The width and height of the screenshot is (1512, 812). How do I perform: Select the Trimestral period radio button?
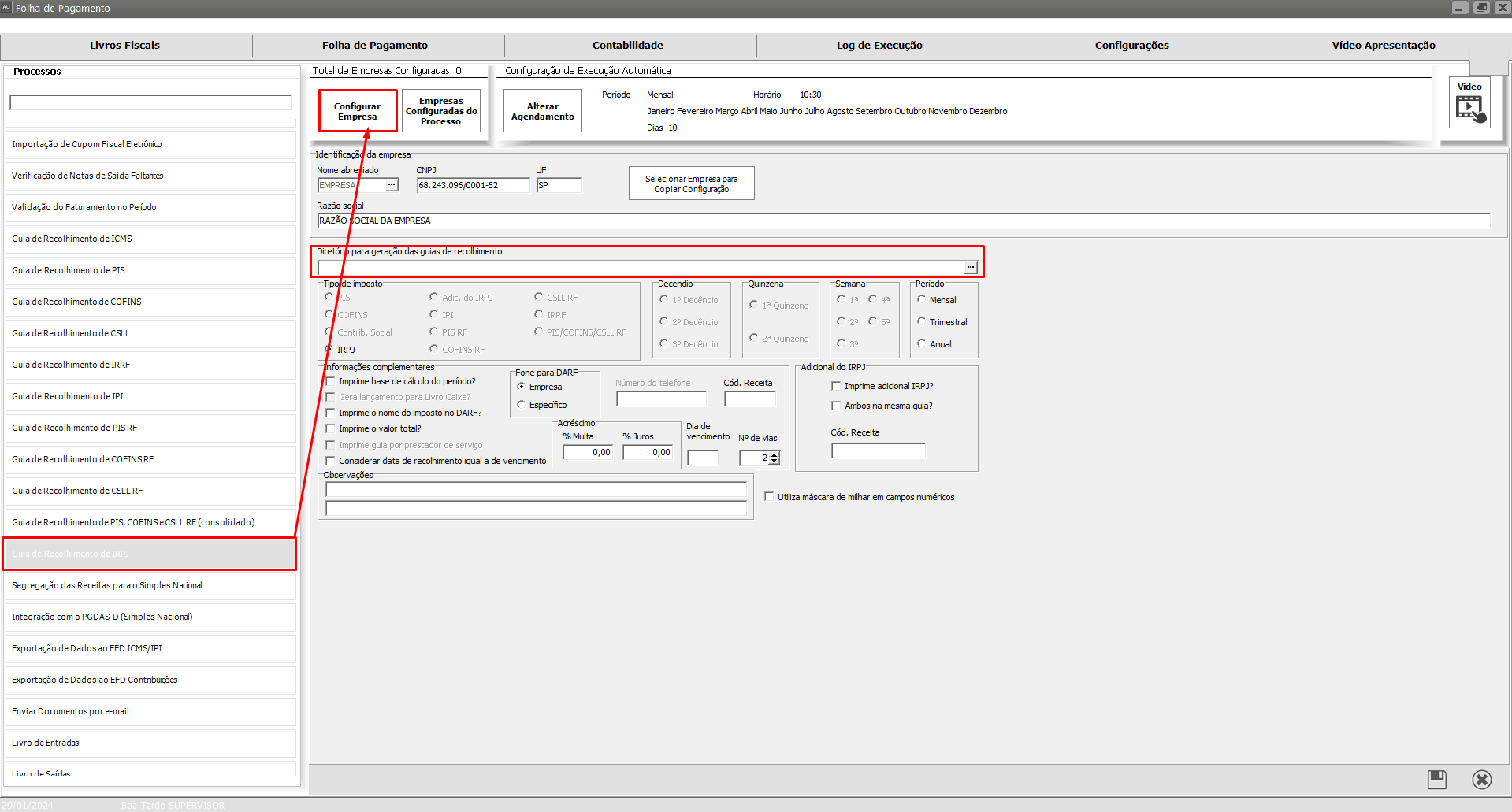(921, 322)
